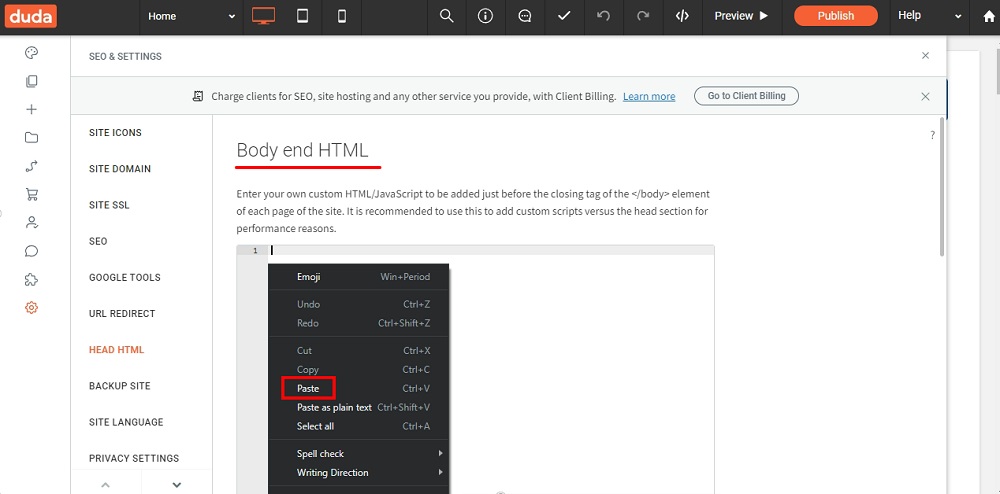
Task: Open the info circle icon
Action: [486, 17]
